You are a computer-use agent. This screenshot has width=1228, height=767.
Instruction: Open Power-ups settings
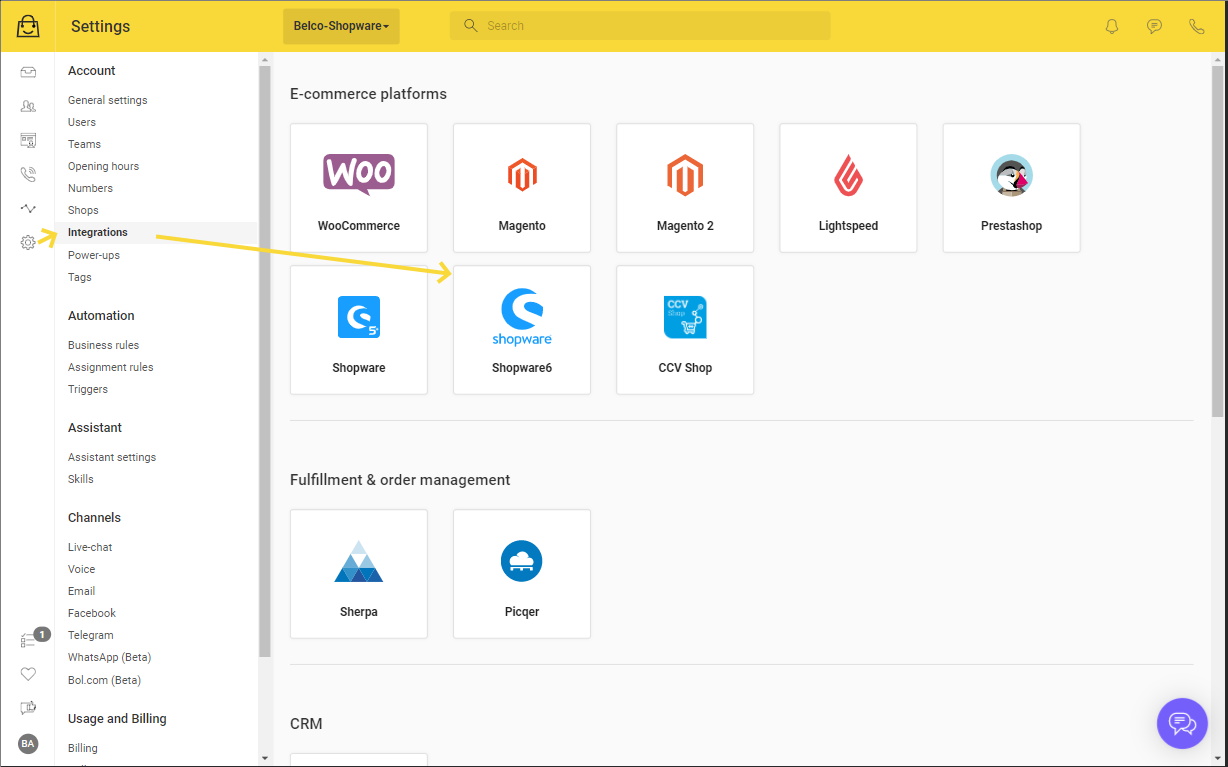[x=94, y=255]
